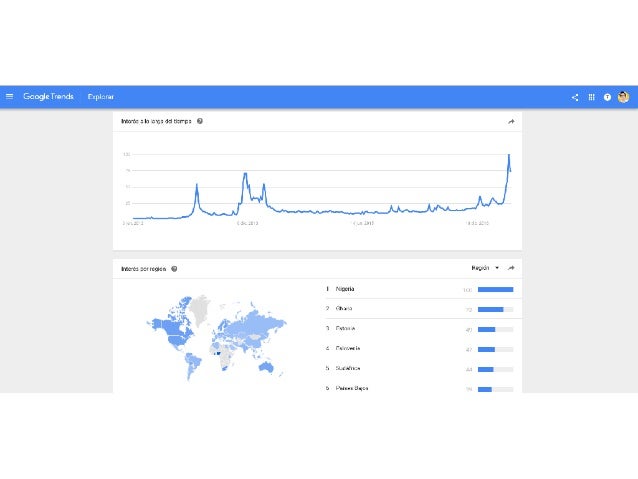Click the Google Trends logo
Screen dimensions: 638x479
click(48, 97)
